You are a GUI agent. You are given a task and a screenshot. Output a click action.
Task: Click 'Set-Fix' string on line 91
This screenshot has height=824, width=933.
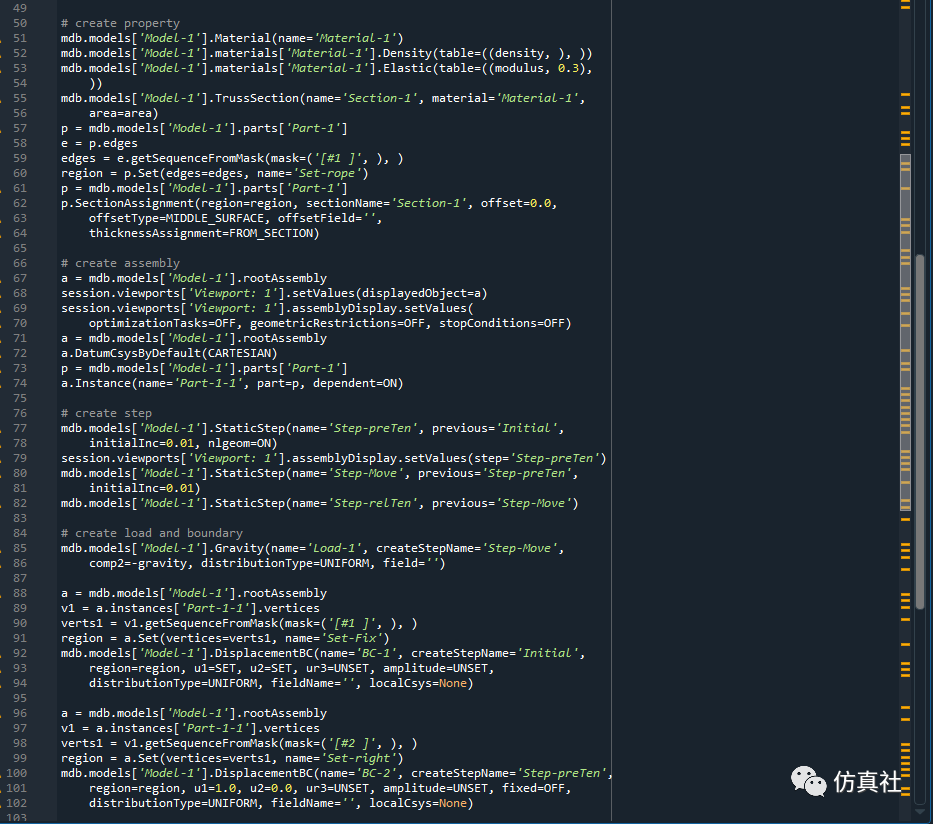(x=351, y=638)
